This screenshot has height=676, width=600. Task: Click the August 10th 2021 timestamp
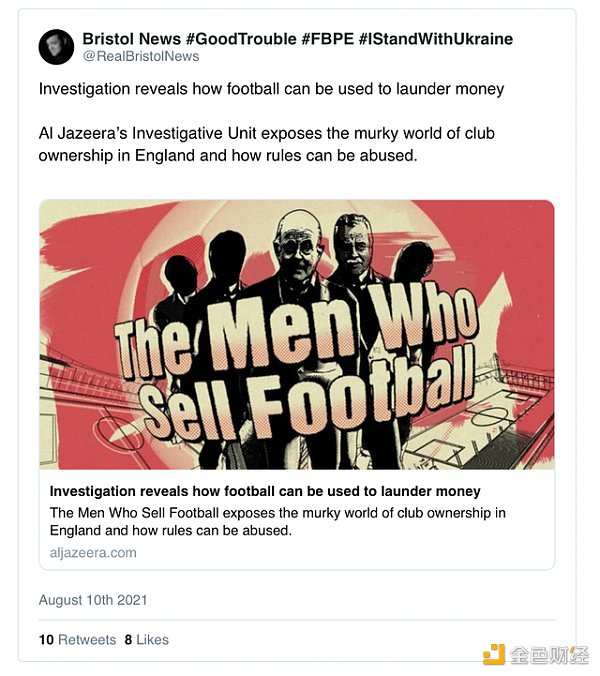pyautogui.click(x=93, y=600)
